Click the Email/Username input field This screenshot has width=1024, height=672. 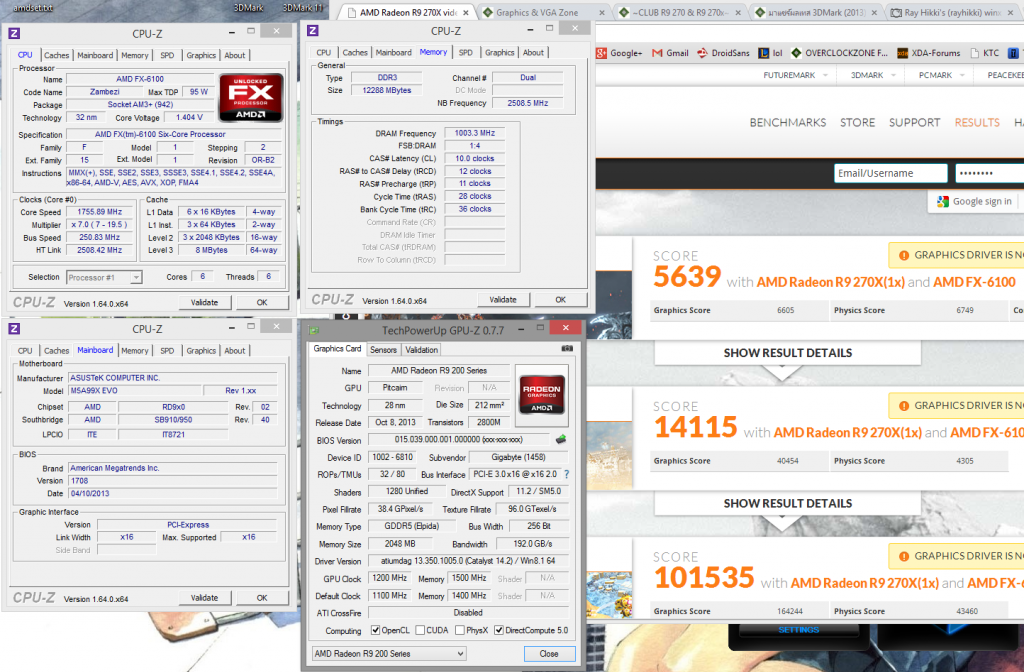coord(891,173)
